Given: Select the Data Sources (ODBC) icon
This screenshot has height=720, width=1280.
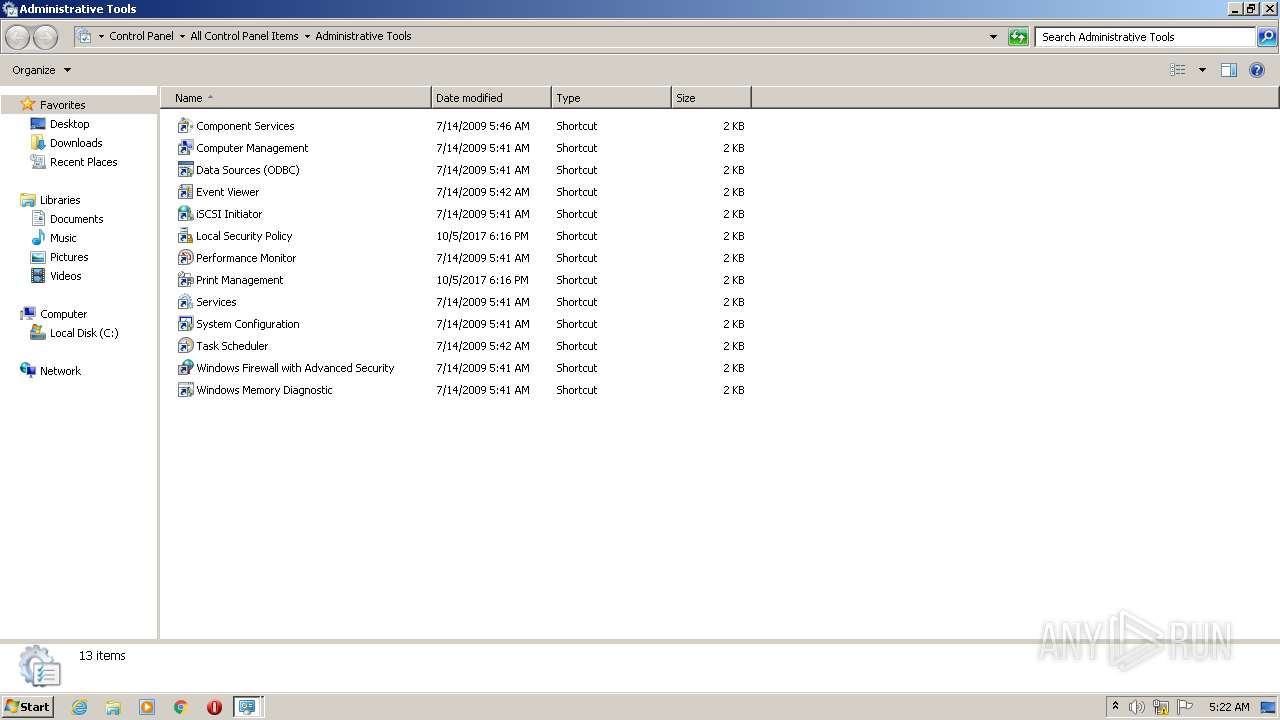Looking at the screenshot, I should coord(185,170).
